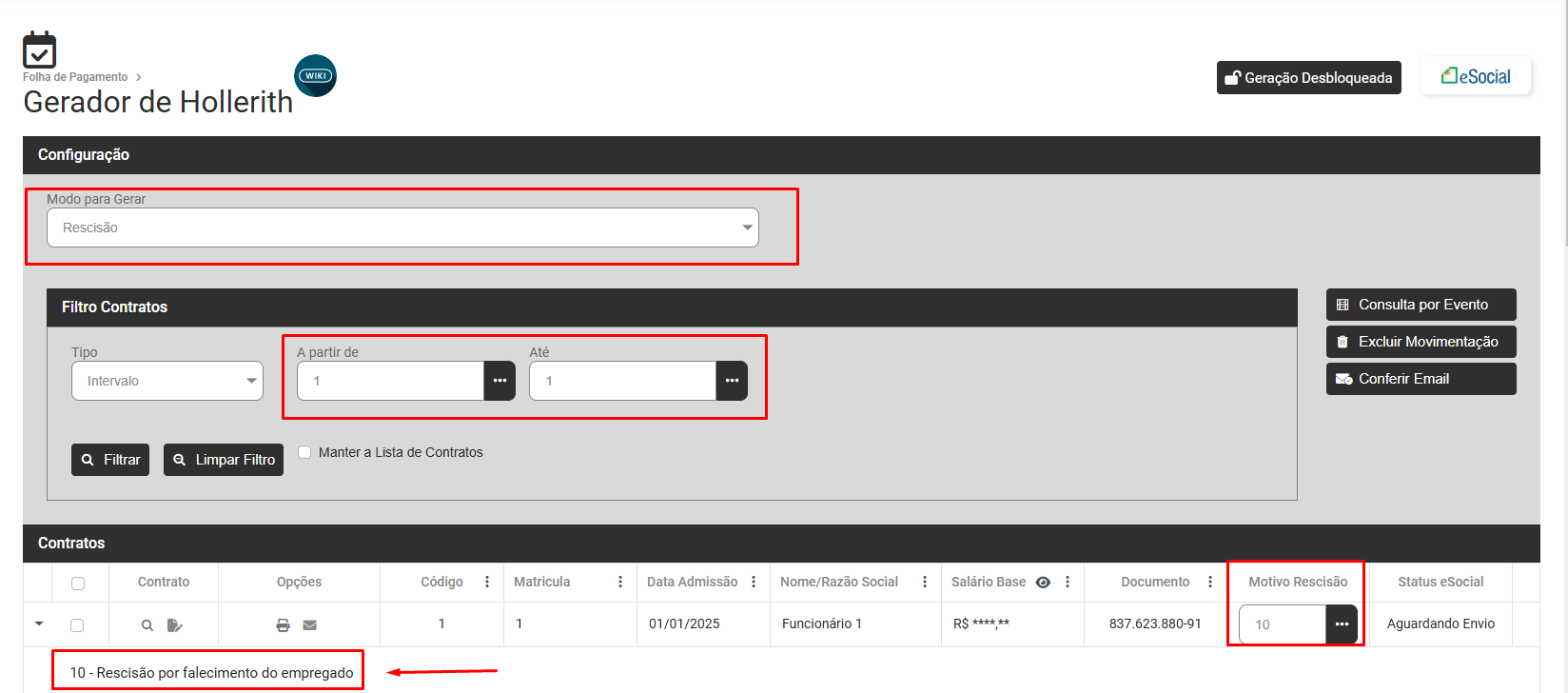The image size is (1568, 693).
Task: Open Motivo Rescisão lookup ellipsis button
Action: (x=1342, y=624)
